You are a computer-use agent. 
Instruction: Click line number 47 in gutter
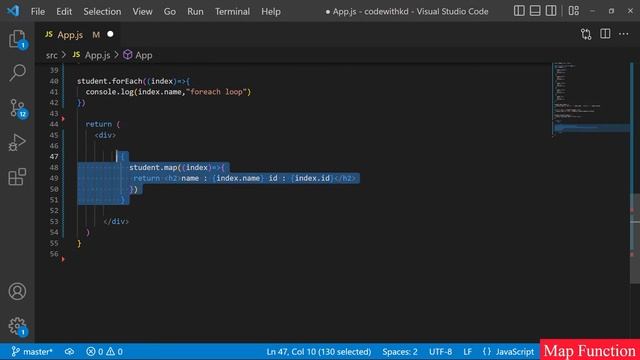[54, 156]
